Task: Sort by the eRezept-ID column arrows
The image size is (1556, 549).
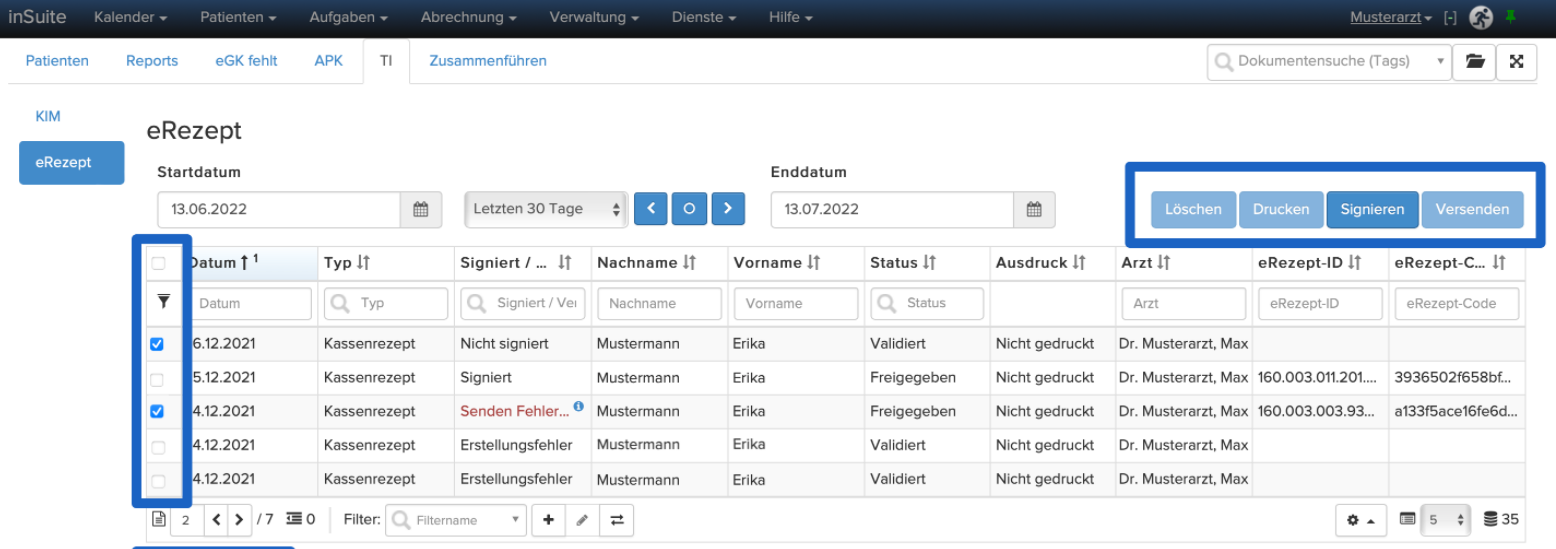Action: (1355, 263)
